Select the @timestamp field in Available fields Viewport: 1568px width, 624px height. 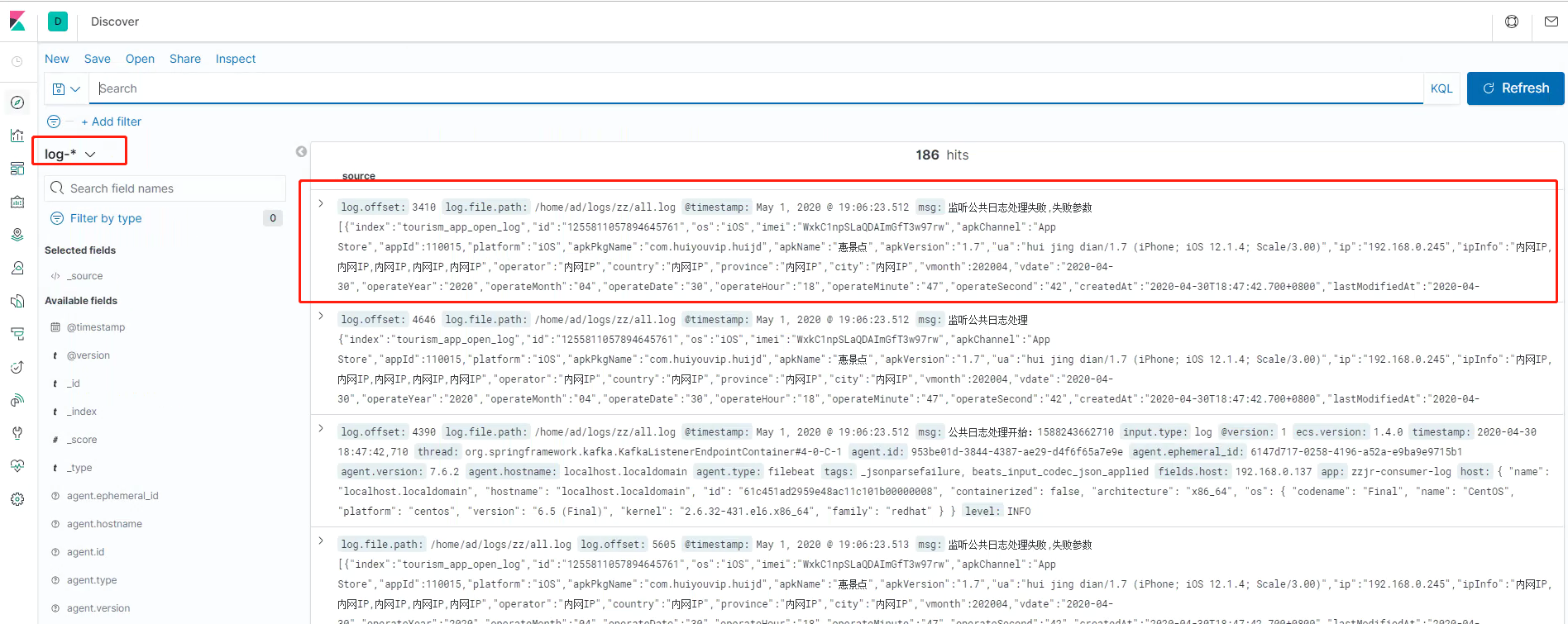[x=96, y=327]
